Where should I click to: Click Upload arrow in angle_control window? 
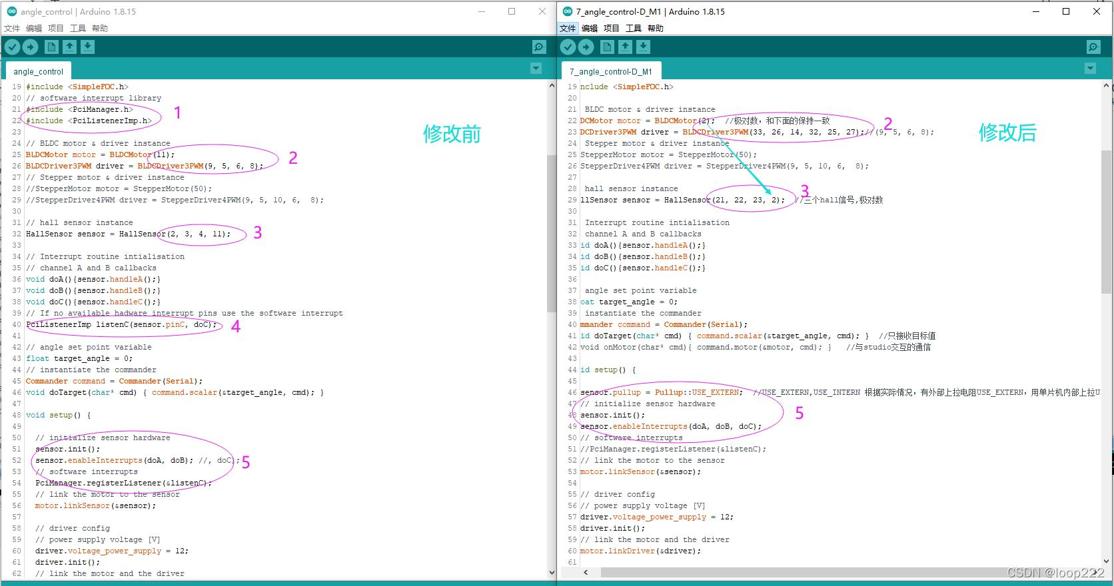[31, 47]
